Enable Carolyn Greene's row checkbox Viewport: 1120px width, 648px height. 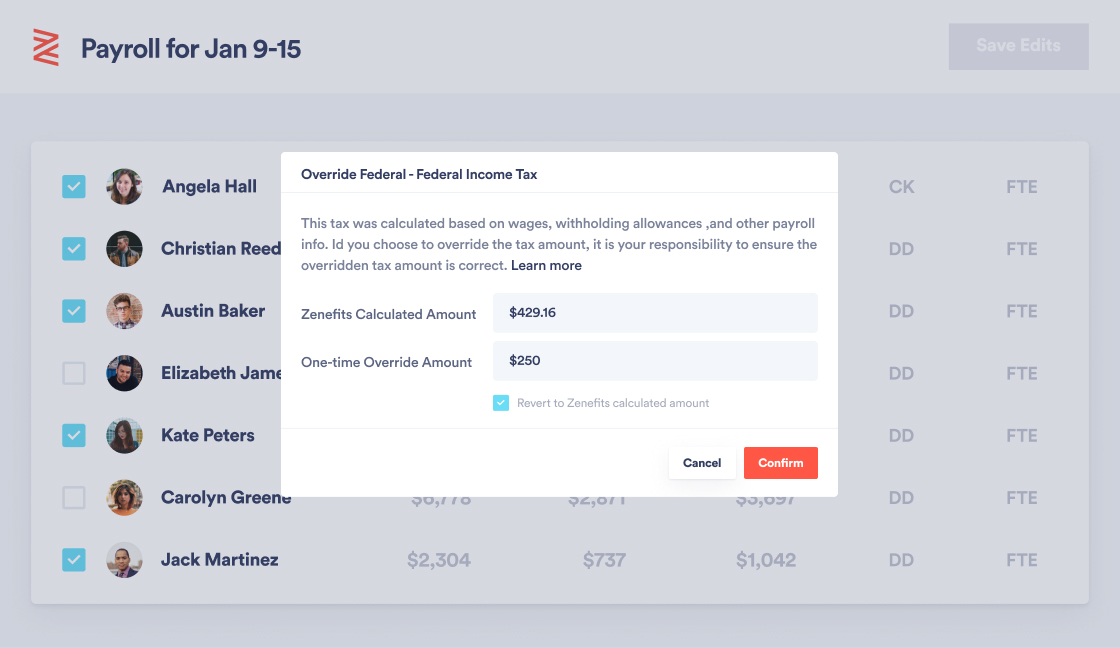point(74,497)
